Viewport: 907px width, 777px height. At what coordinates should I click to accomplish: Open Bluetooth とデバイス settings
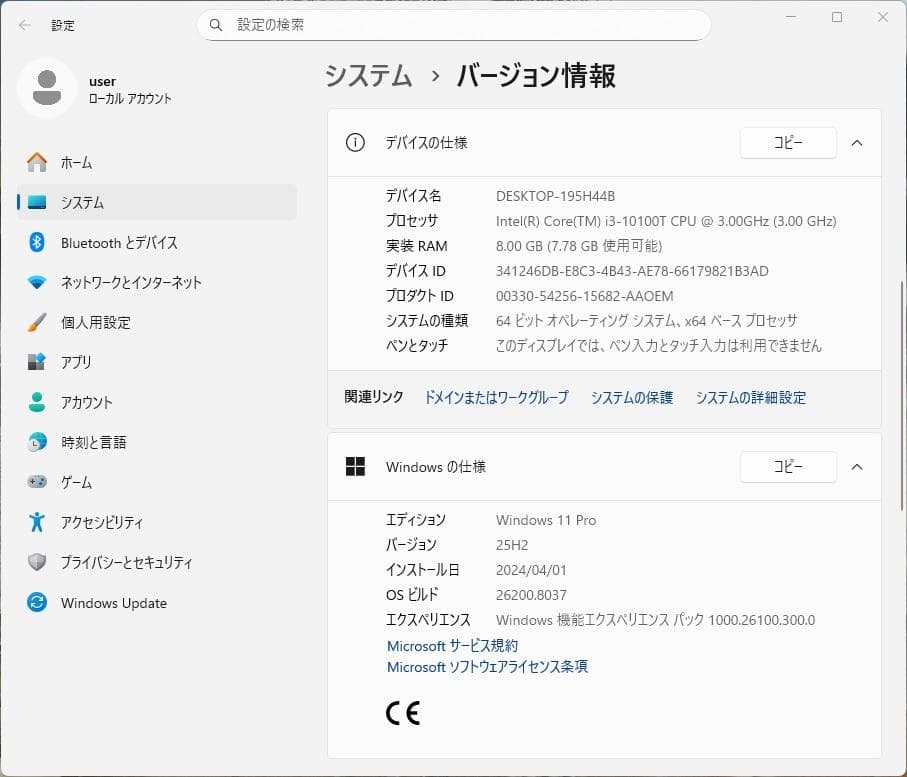(x=157, y=242)
